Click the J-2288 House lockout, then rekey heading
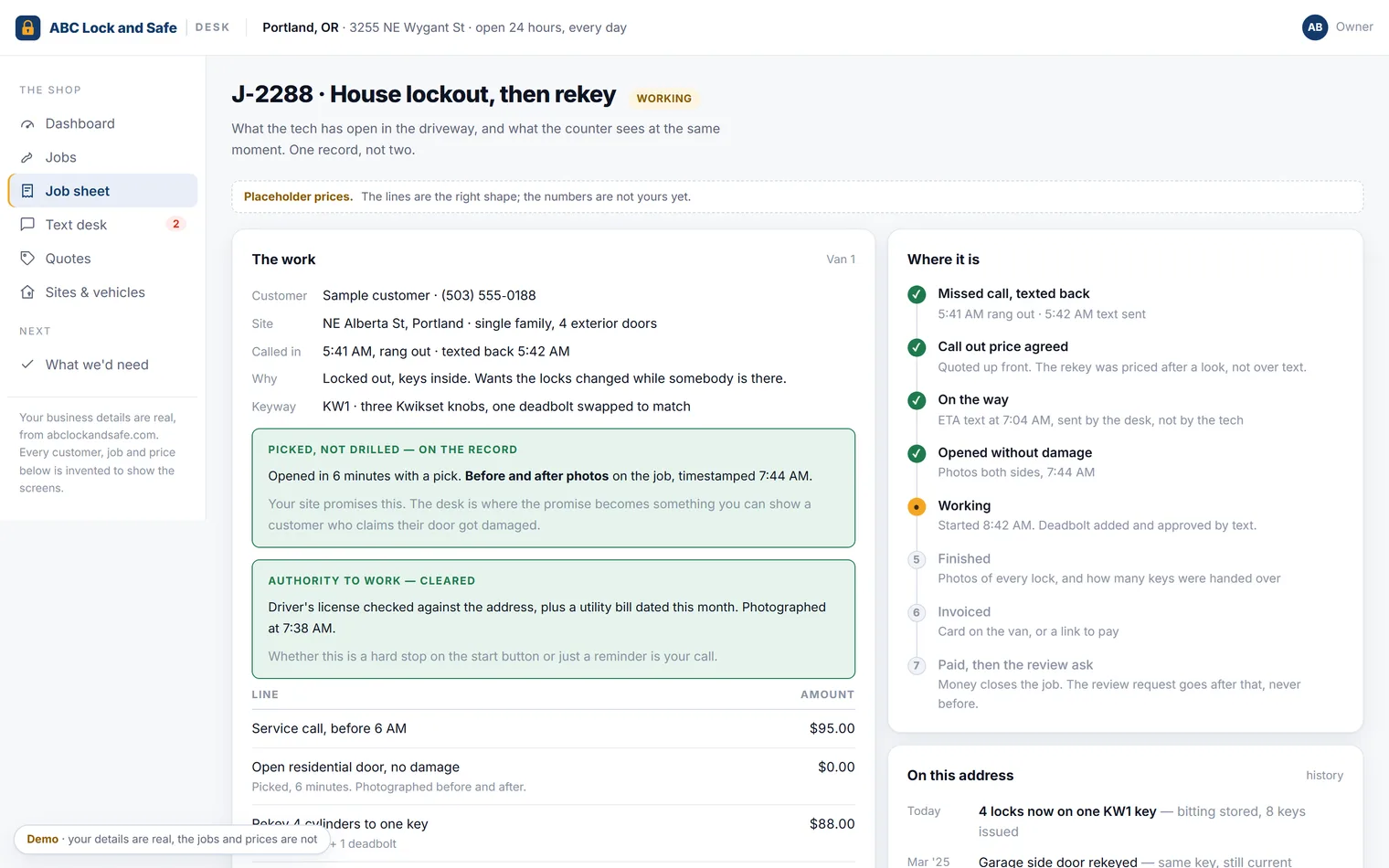The height and width of the screenshot is (868, 1389). [x=424, y=94]
